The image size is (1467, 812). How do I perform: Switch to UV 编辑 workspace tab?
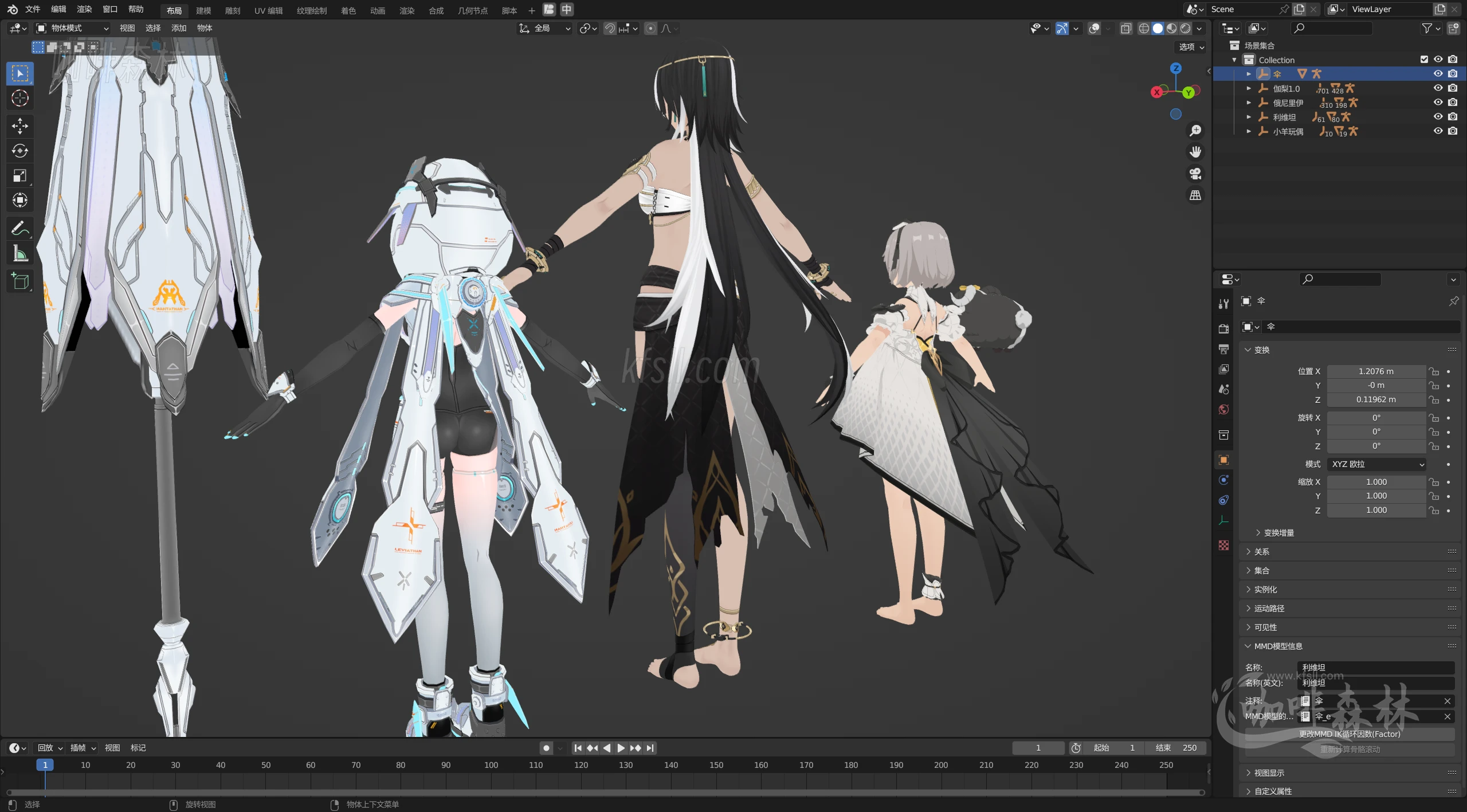point(269,10)
